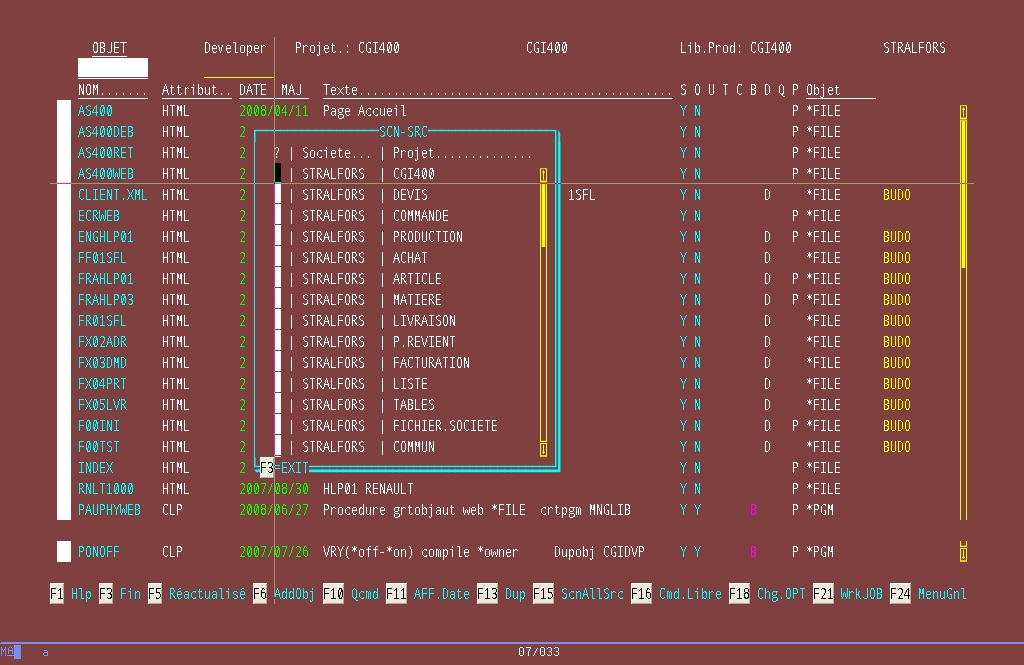Click option field left of PONOFF
This screenshot has width=1024, height=665.
64,551
